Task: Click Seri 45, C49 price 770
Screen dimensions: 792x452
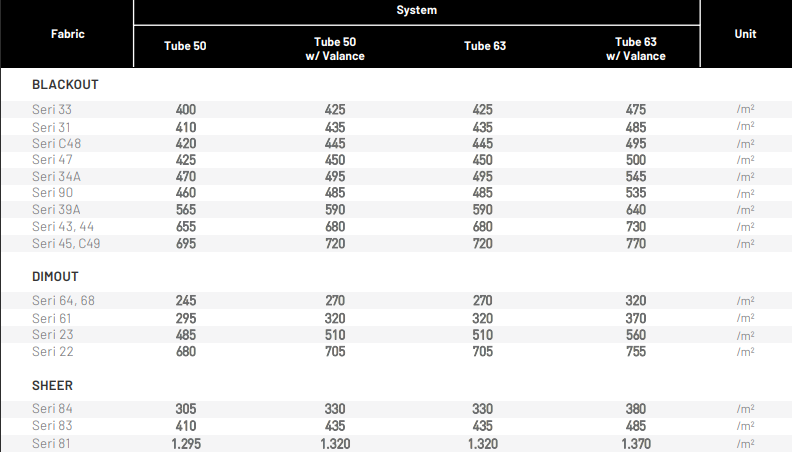Action: click(636, 243)
